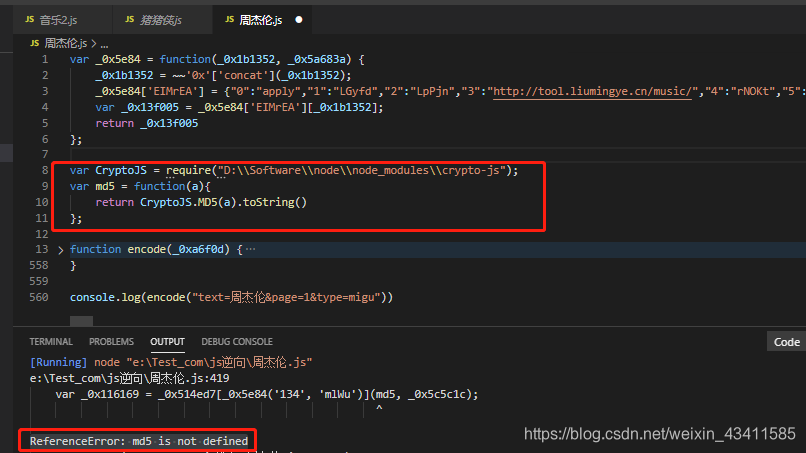Select the OUTPUT panel tab

click(167, 342)
